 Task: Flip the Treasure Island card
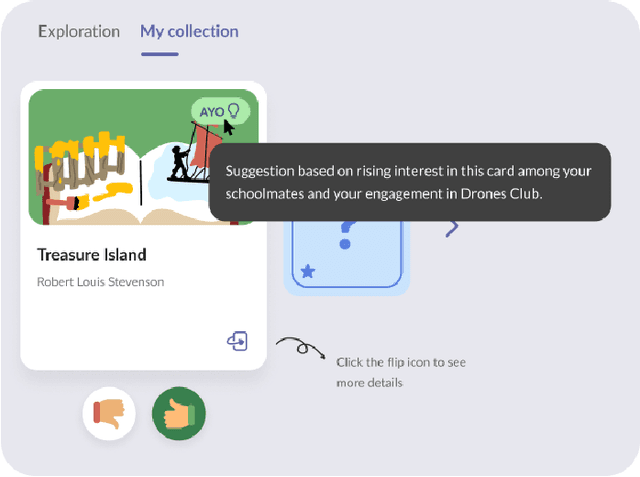point(237,341)
